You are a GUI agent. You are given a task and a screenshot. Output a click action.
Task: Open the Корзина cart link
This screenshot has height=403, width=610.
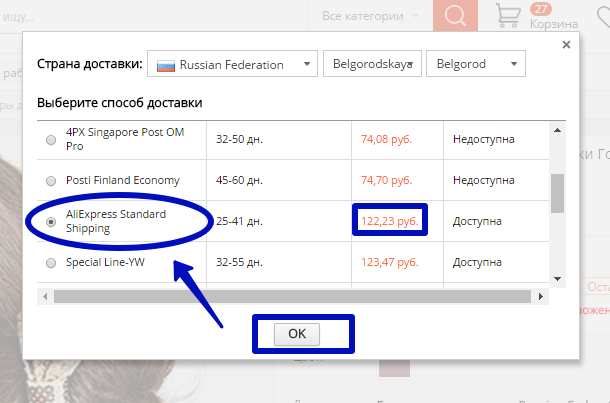coord(554,24)
